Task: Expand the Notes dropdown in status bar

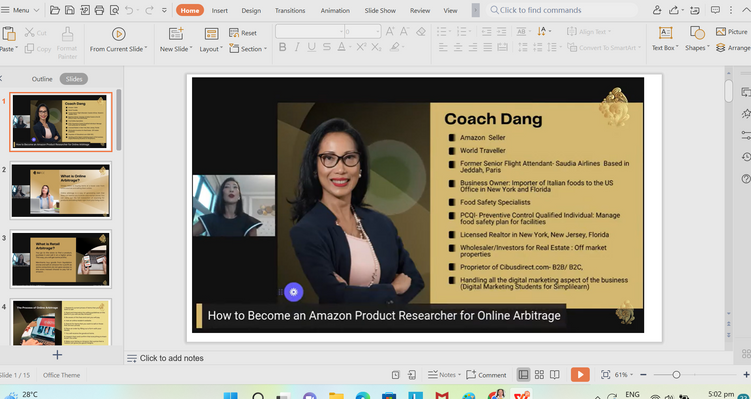Action: pyautogui.click(x=459, y=375)
